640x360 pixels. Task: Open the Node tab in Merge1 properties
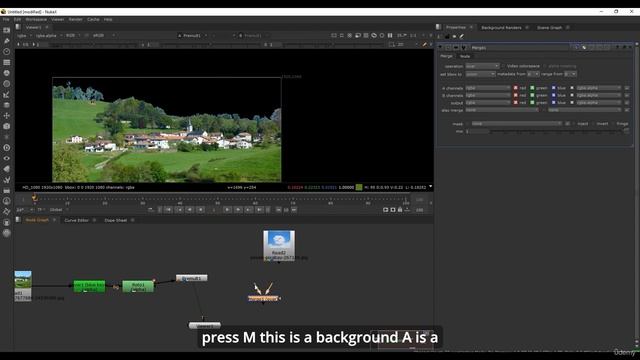465,56
